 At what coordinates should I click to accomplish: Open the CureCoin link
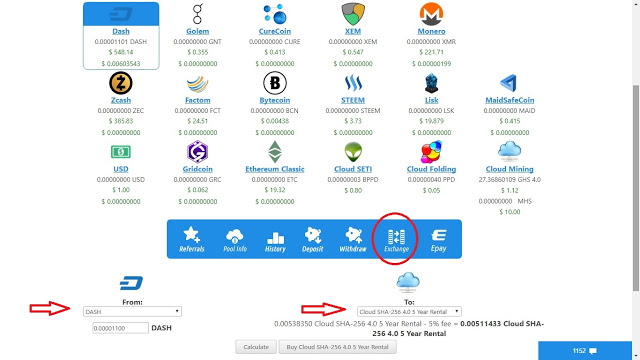(275, 31)
